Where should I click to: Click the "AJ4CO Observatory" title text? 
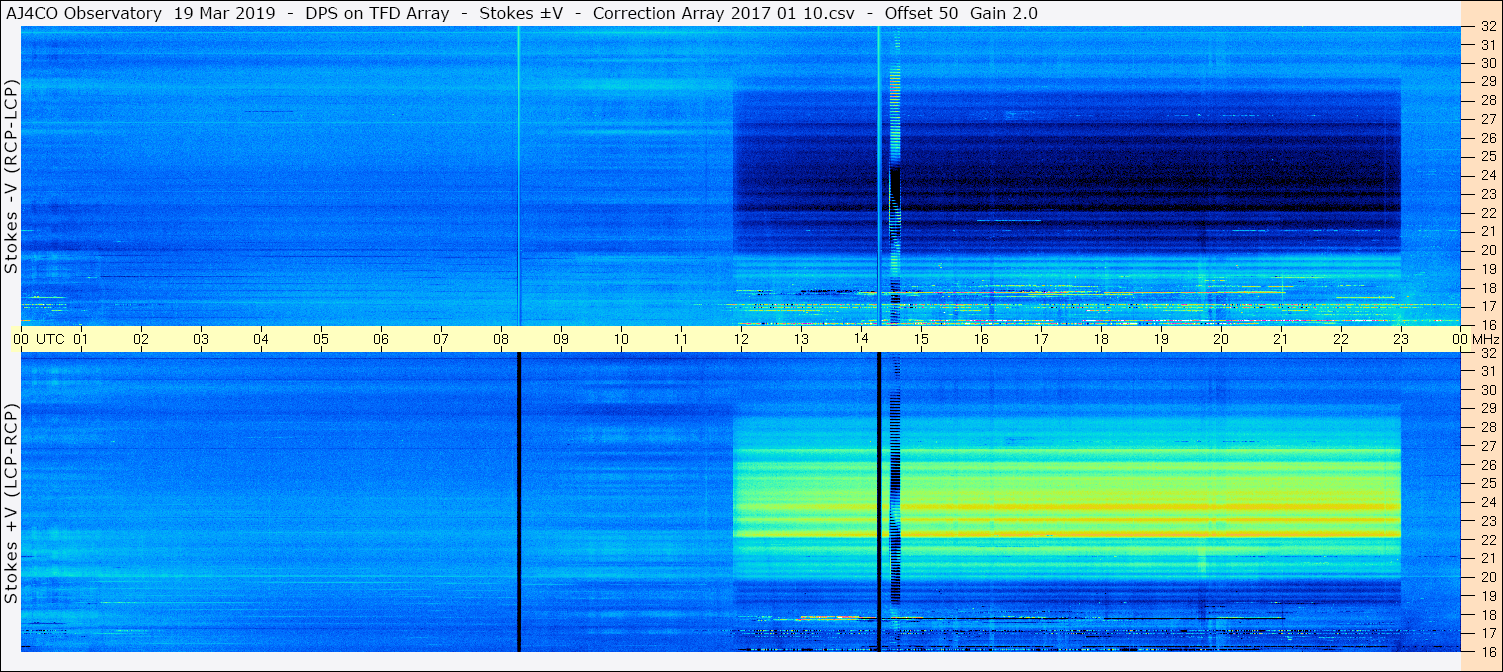click(84, 13)
